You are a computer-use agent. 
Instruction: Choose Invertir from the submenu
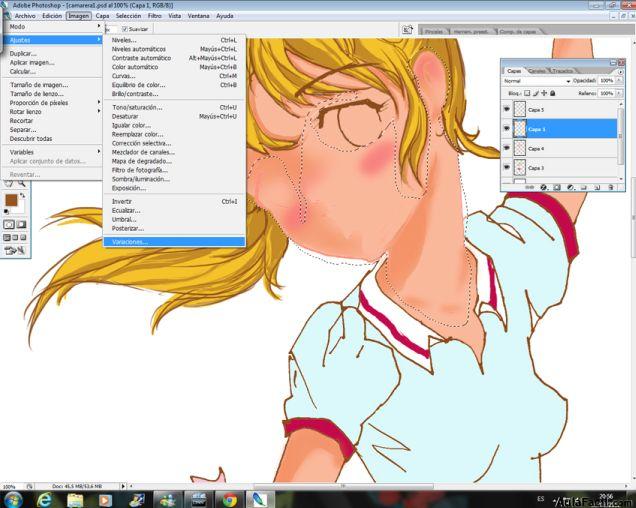pos(174,201)
